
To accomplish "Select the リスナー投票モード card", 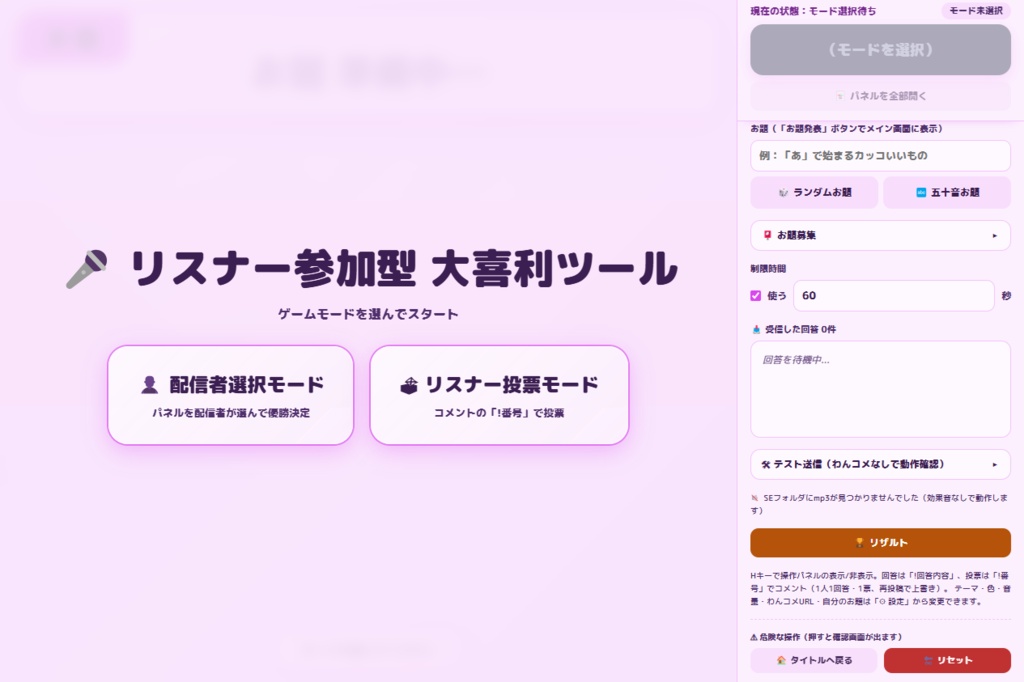I will [x=499, y=395].
